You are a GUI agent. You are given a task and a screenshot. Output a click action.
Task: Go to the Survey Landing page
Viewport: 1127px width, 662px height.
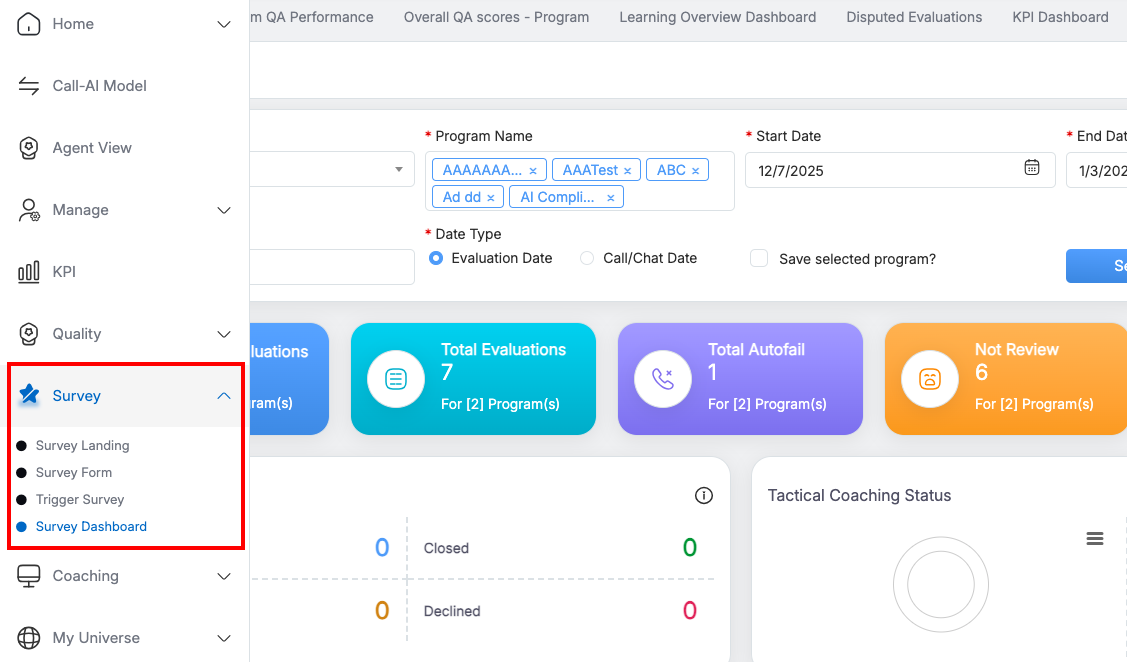[x=82, y=446]
